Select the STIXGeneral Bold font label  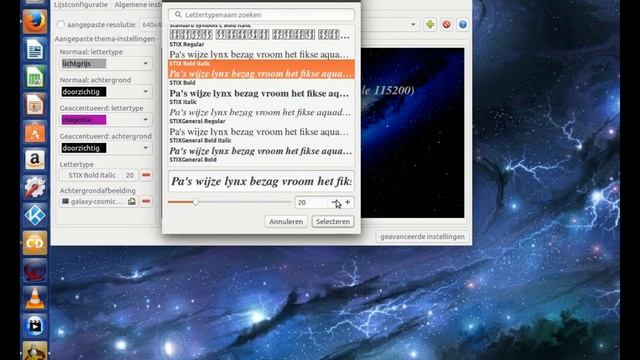tap(193, 160)
